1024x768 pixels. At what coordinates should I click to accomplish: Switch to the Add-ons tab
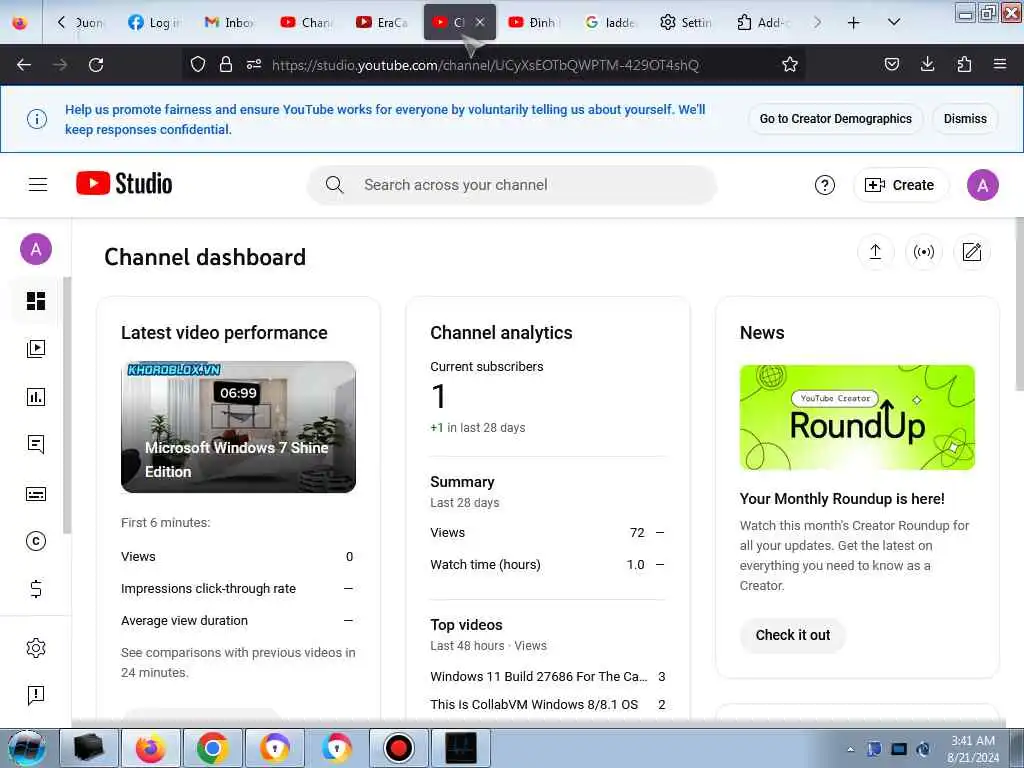coord(764,22)
